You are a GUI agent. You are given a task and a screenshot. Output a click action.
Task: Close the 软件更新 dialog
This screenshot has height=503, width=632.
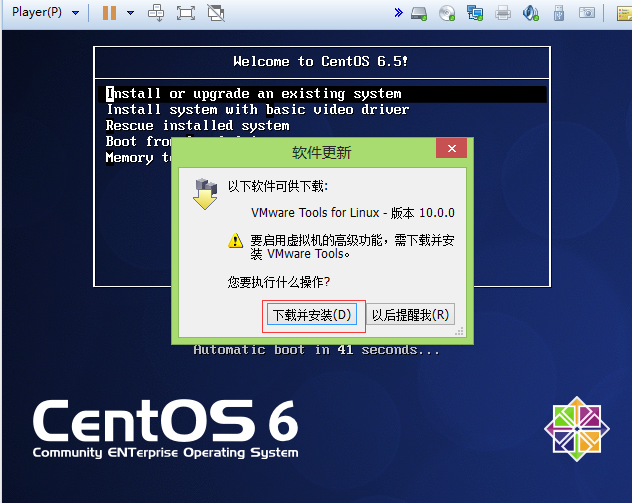451,148
